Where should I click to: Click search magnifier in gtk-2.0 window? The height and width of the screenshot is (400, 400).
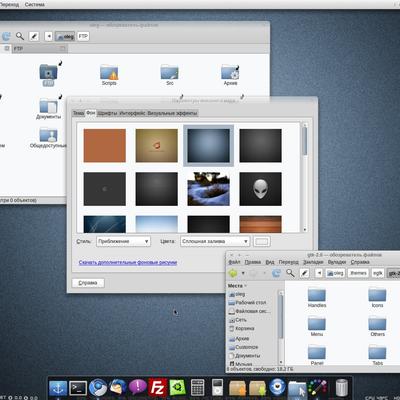[x=290, y=273]
